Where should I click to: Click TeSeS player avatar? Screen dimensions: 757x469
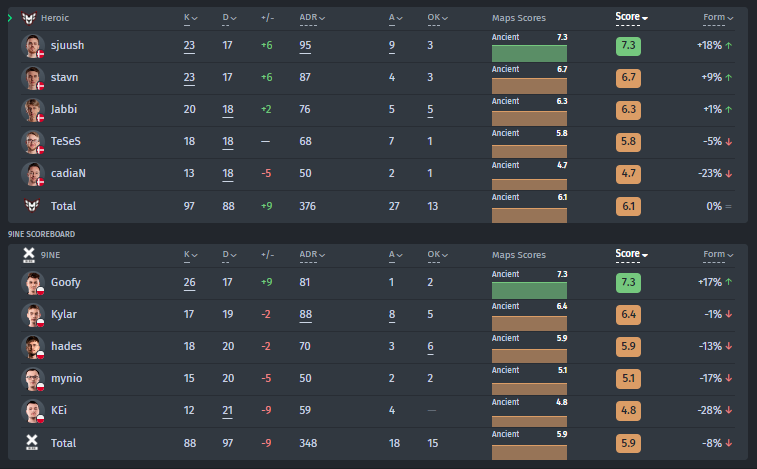tap(33, 142)
